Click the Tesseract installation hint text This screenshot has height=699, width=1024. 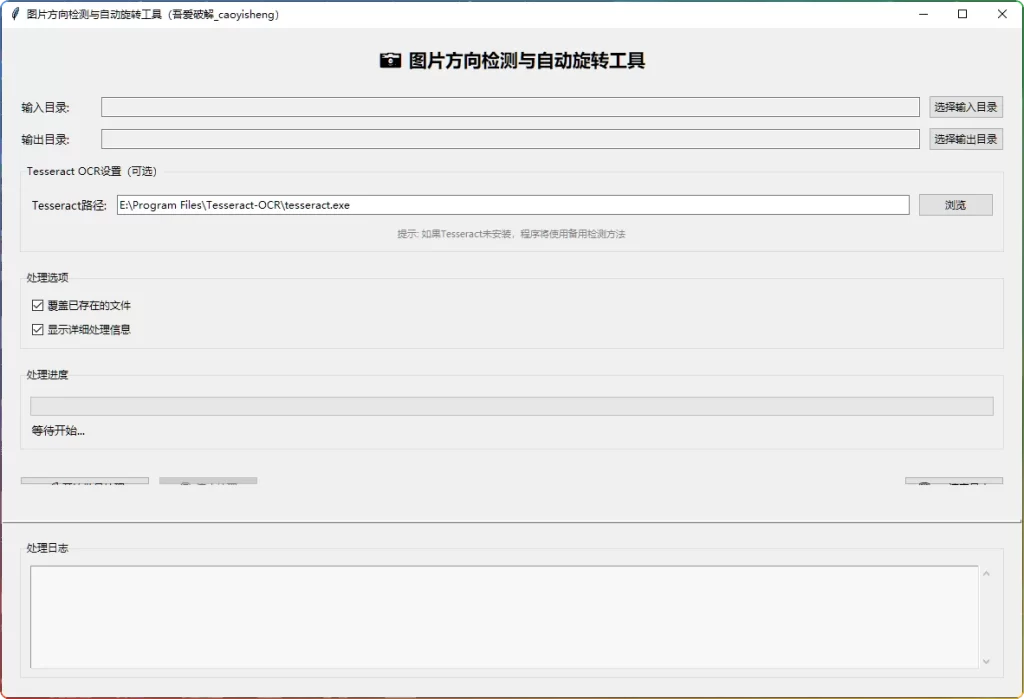(512, 233)
